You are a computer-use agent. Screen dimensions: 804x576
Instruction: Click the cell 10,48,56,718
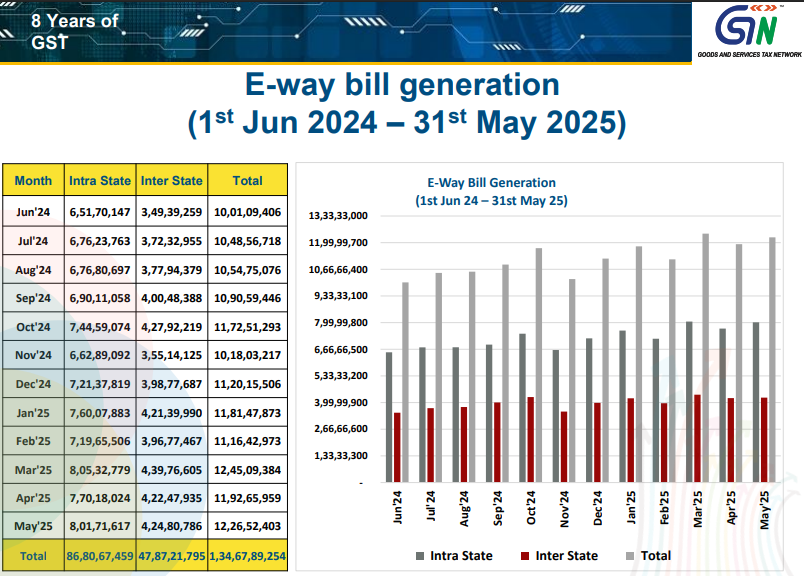pyautogui.click(x=248, y=241)
